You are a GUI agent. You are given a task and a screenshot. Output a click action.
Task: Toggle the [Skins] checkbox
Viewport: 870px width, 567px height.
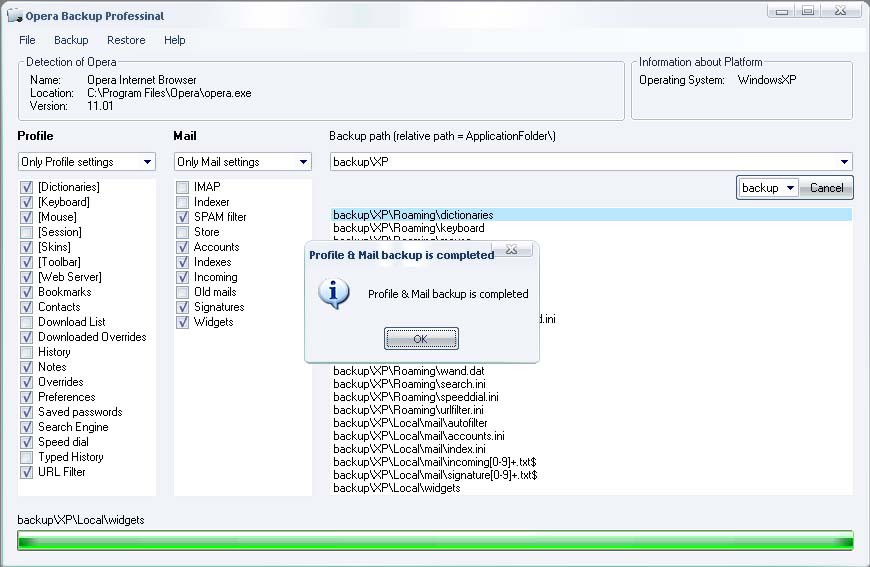pyautogui.click(x=26, y=247)
